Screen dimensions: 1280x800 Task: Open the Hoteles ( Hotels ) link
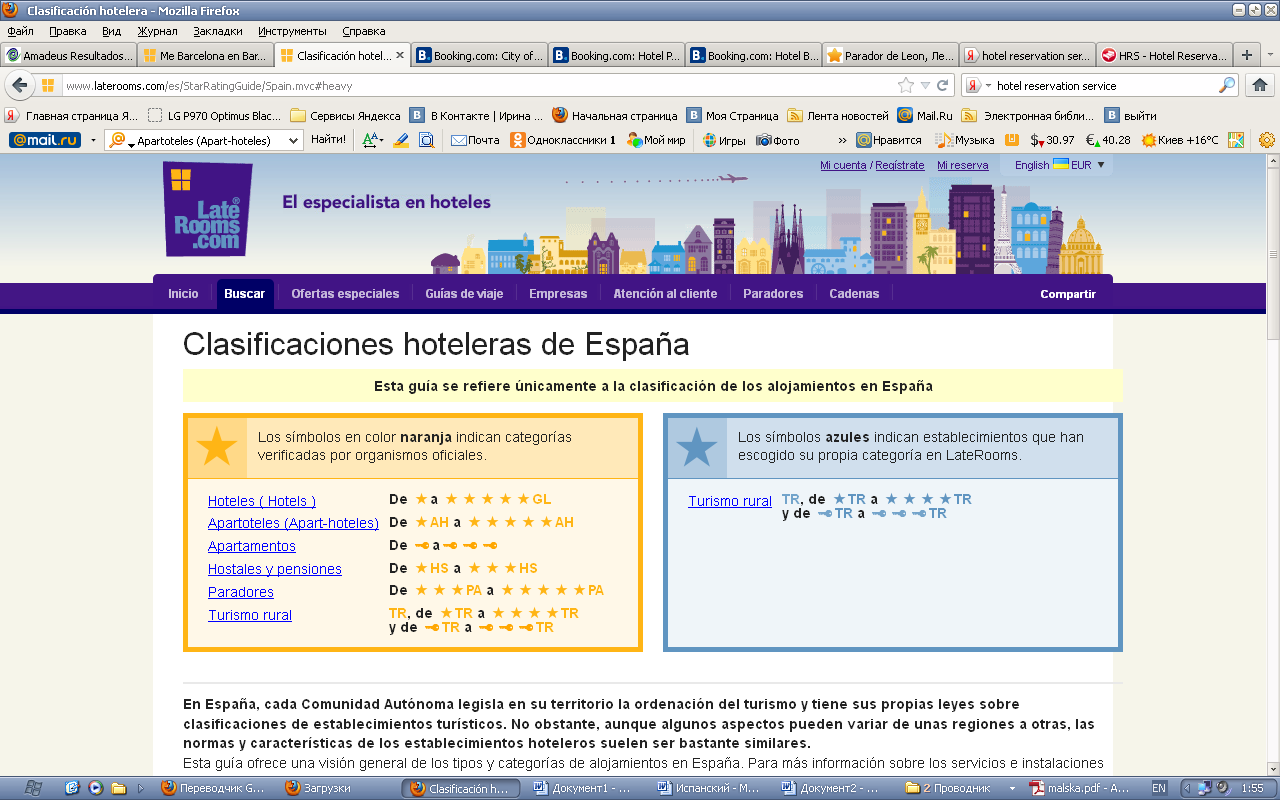click(262, 501)
